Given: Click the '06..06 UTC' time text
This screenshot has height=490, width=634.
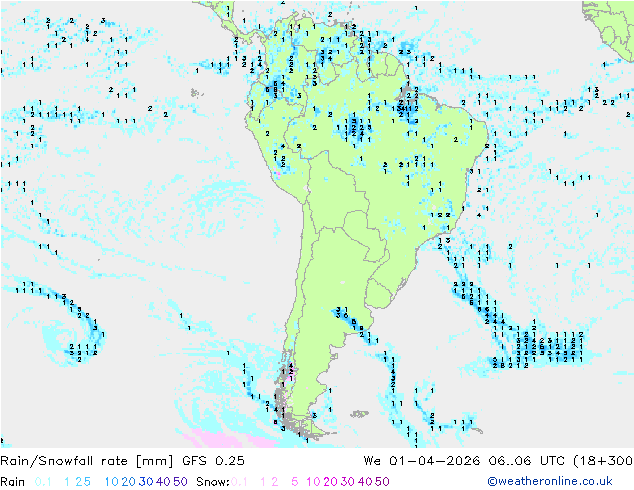Looking at the screenshot, I should coord(526,461).
